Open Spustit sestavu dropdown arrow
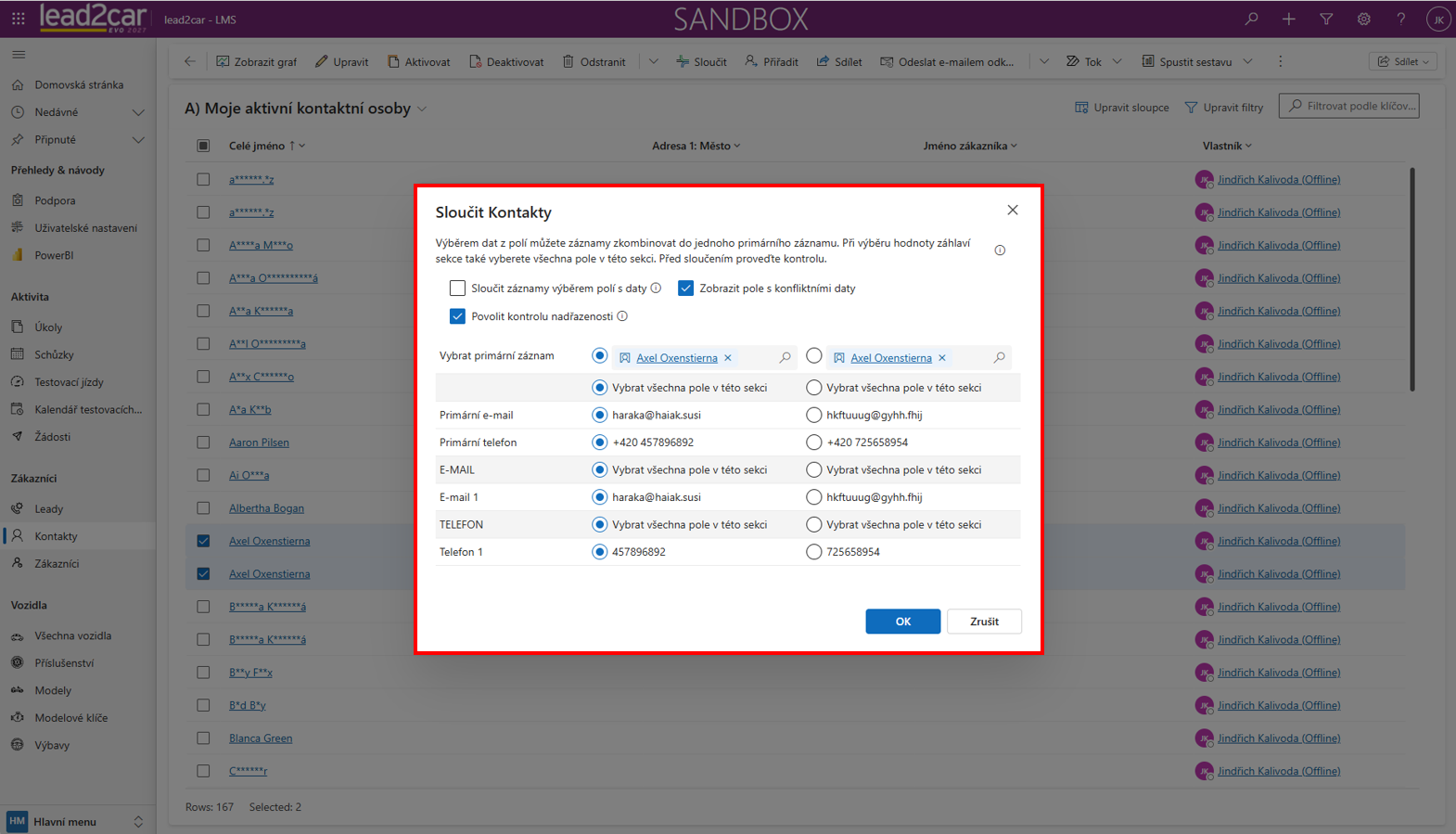Image resolution: width=1456 pixels, height=834 pixels. (x=1248, y=61)
